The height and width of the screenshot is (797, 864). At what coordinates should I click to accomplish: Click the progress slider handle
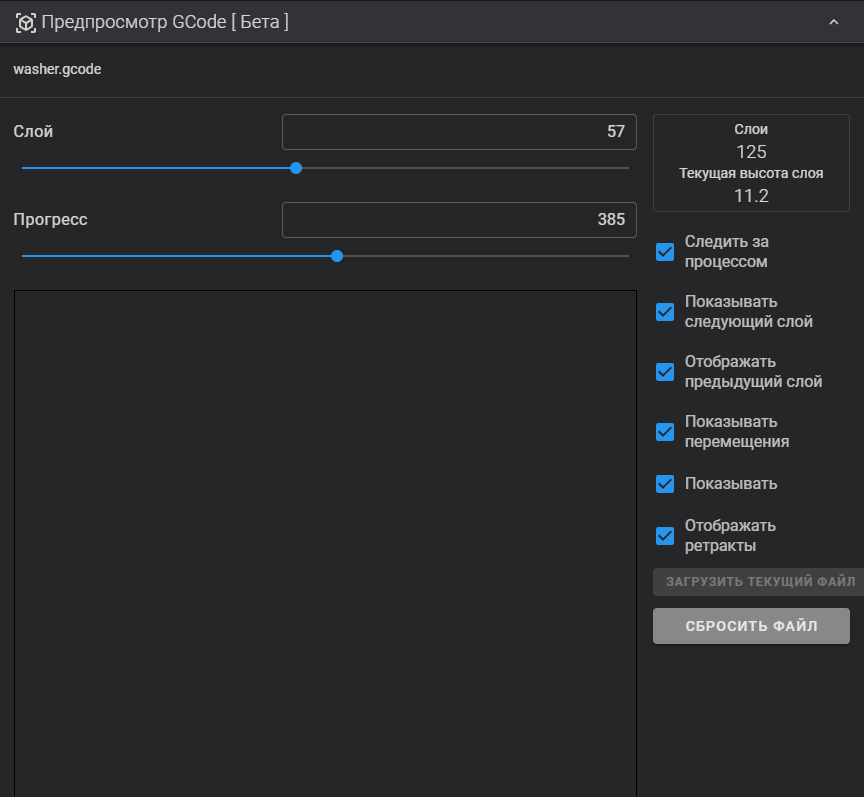336,256
